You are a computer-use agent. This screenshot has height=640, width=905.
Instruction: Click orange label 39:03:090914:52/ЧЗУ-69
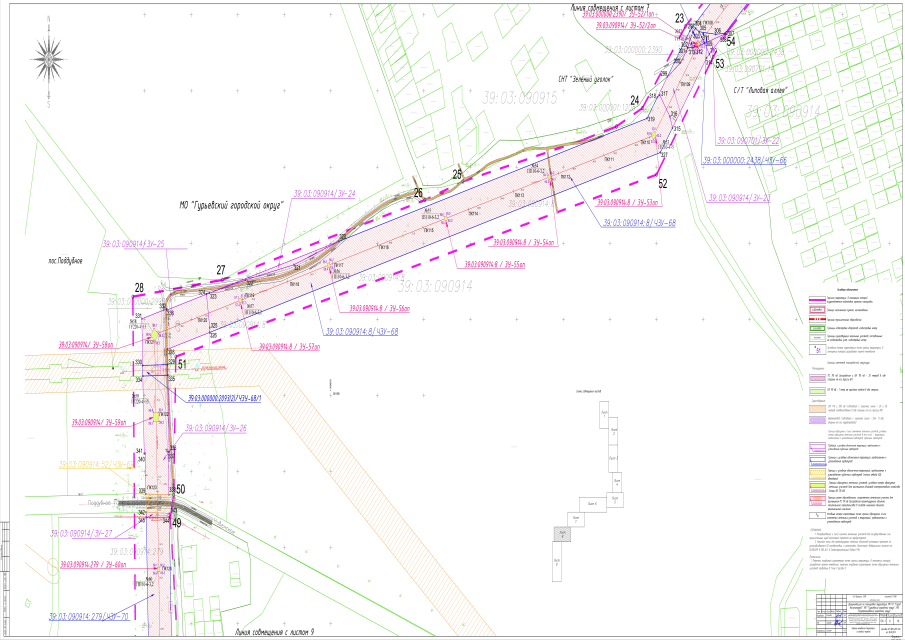pos(94,465)
